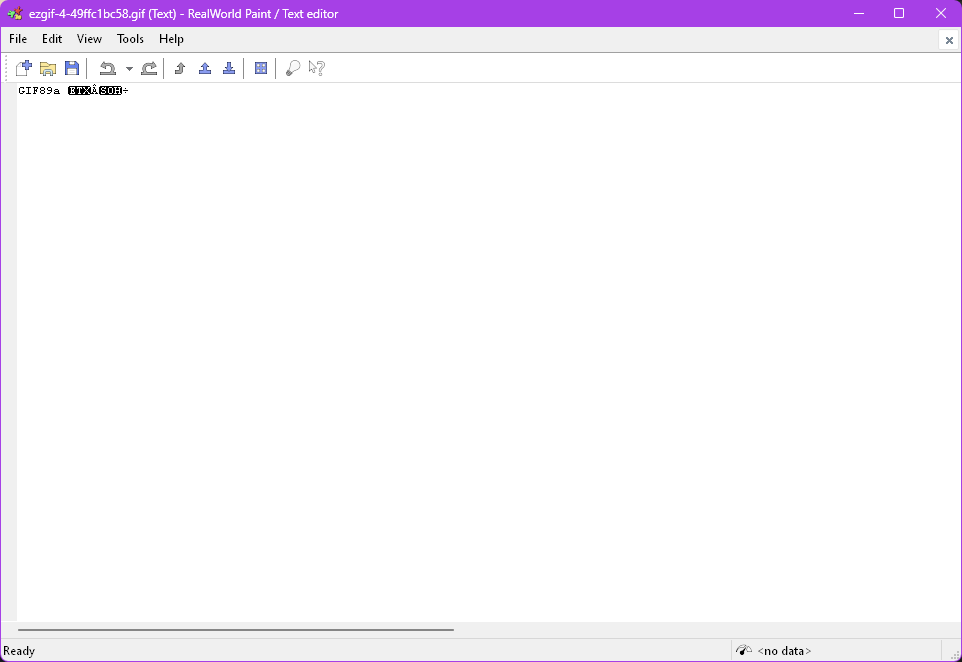Open the Edit menu
This screenshot has width=962, height=662.
click(52, 39)
